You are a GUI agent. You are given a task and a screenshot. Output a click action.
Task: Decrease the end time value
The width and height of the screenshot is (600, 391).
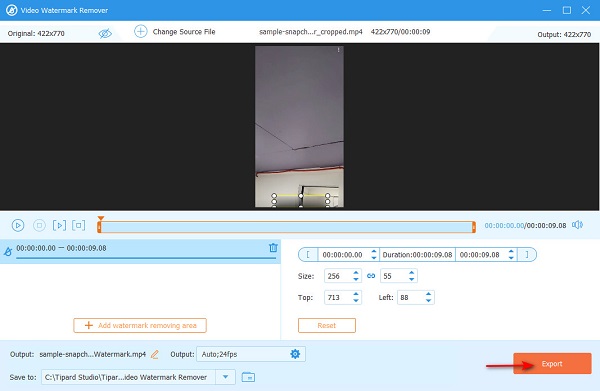click(x=511, y=258)
